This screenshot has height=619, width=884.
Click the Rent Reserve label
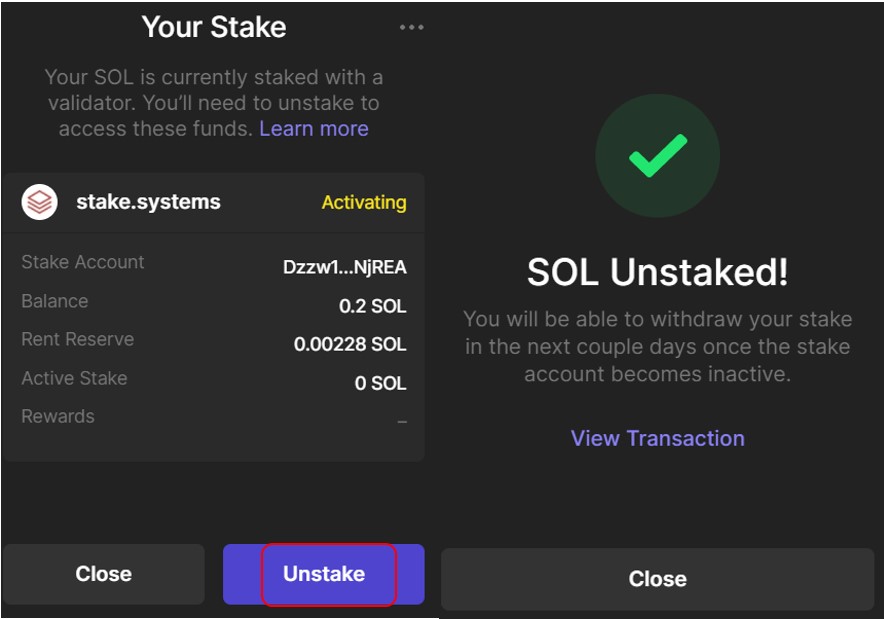coord(78,339)
